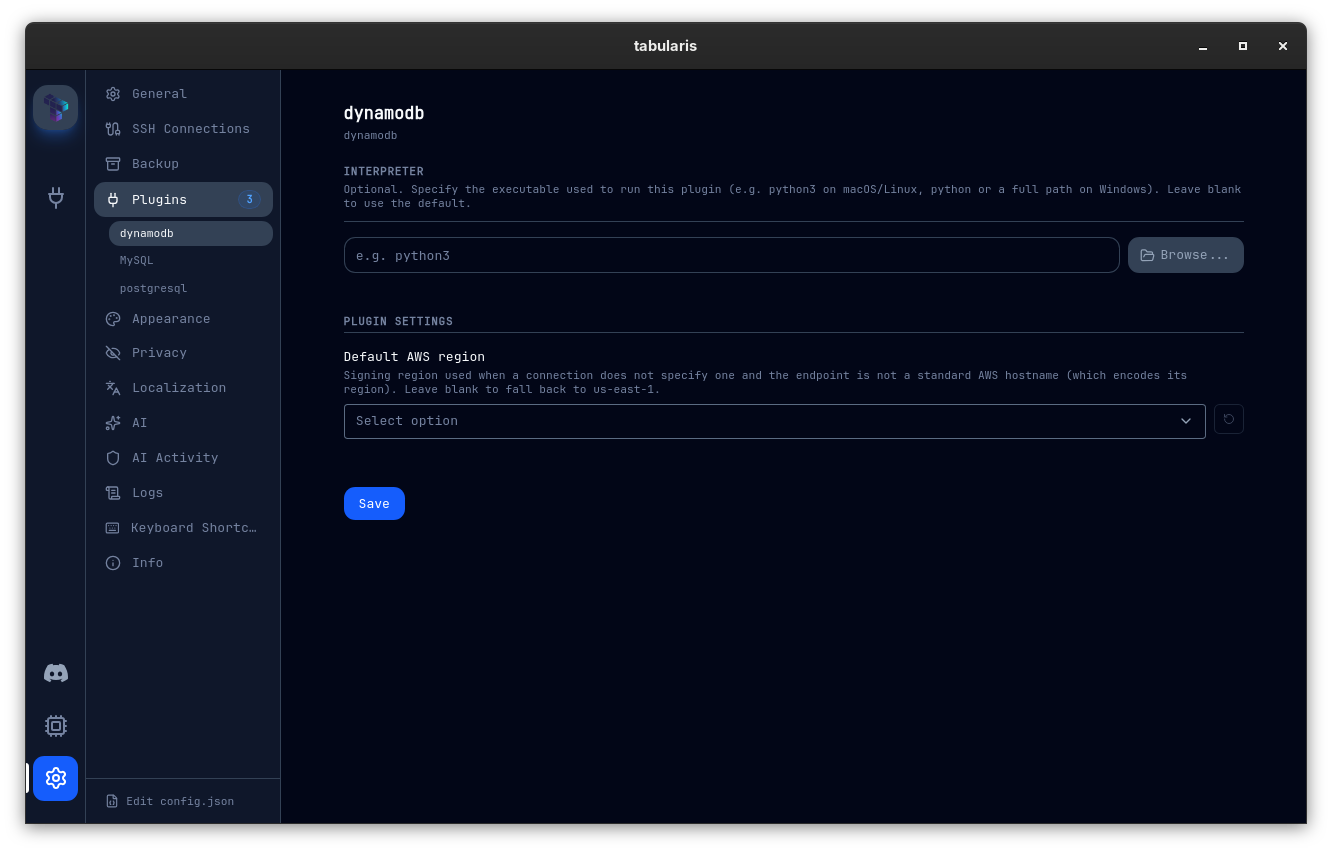Viewport: 1332px width, 852px height.
Task: Click the Info circle icon
Action: coord(113,563)
